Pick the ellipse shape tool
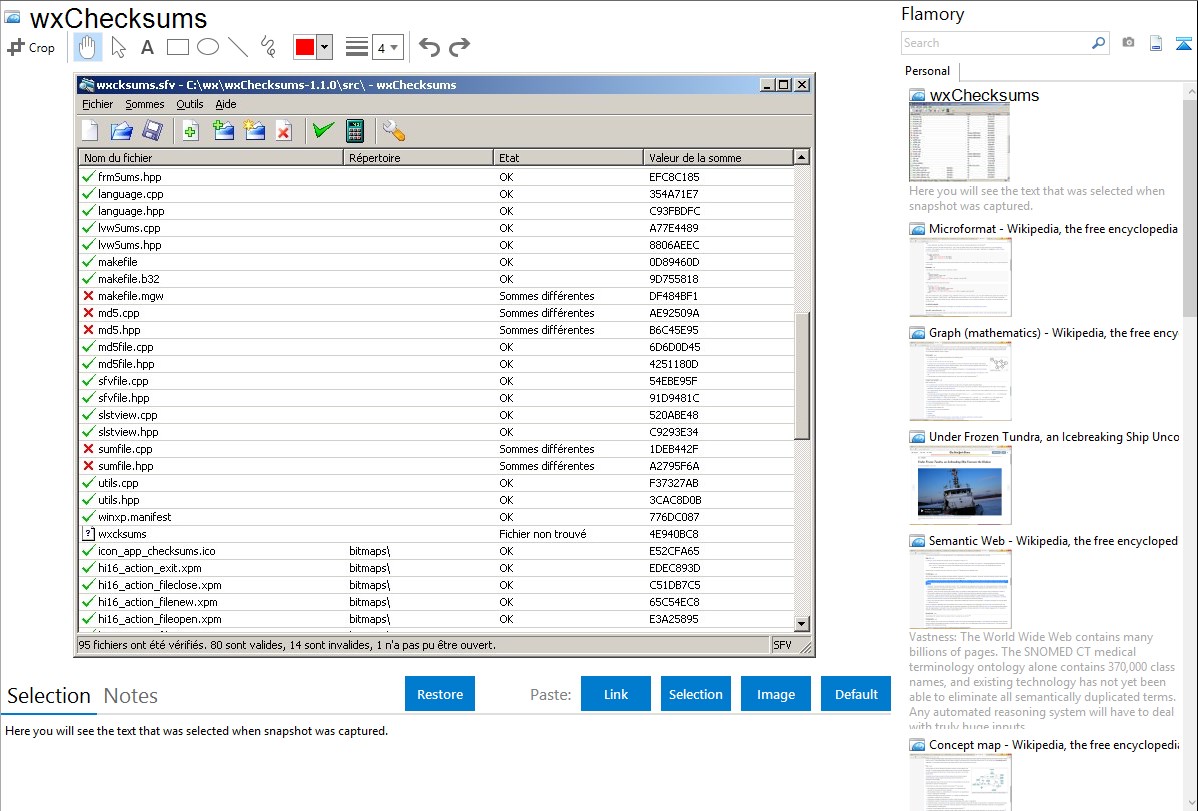 208,47
